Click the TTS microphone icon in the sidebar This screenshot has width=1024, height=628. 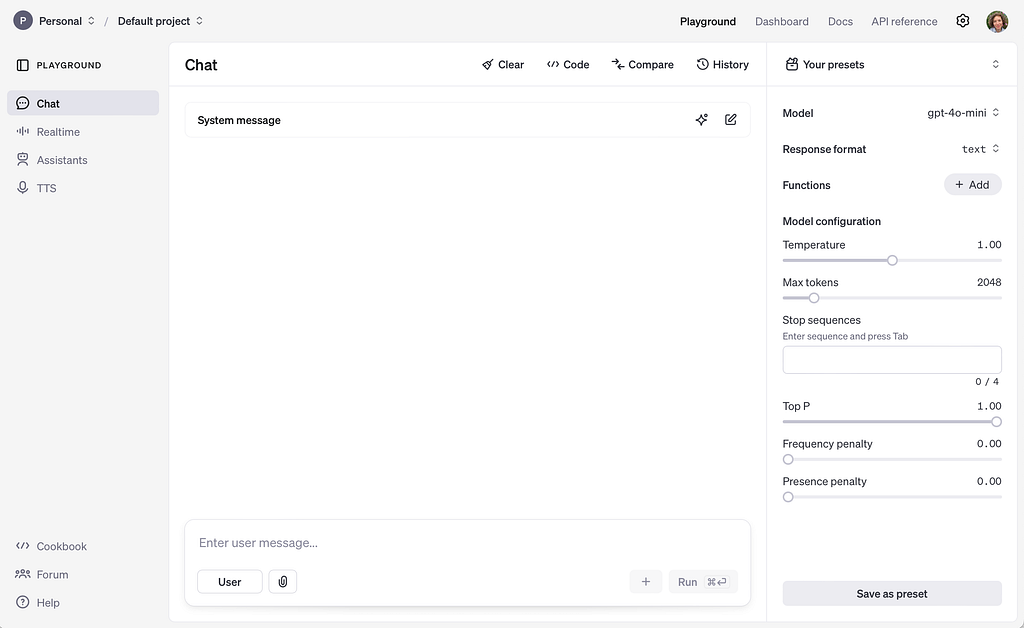22,187
